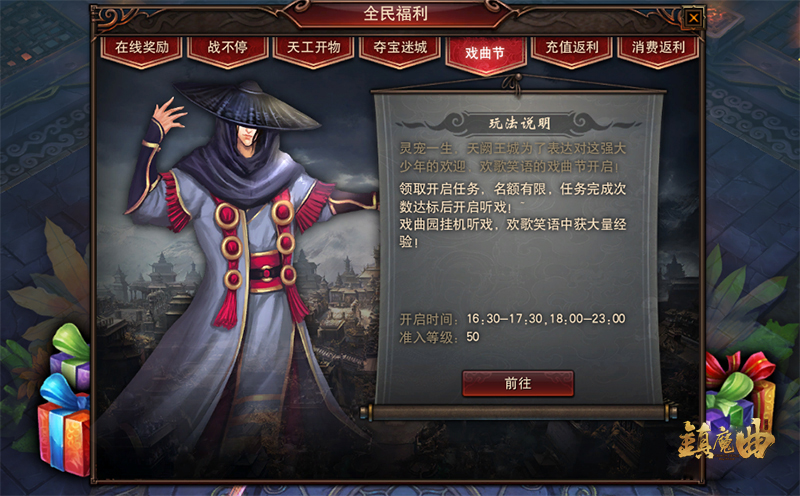Click the 前往 button
The height and width of the screenshot is (496, 800).
[518, 383]
